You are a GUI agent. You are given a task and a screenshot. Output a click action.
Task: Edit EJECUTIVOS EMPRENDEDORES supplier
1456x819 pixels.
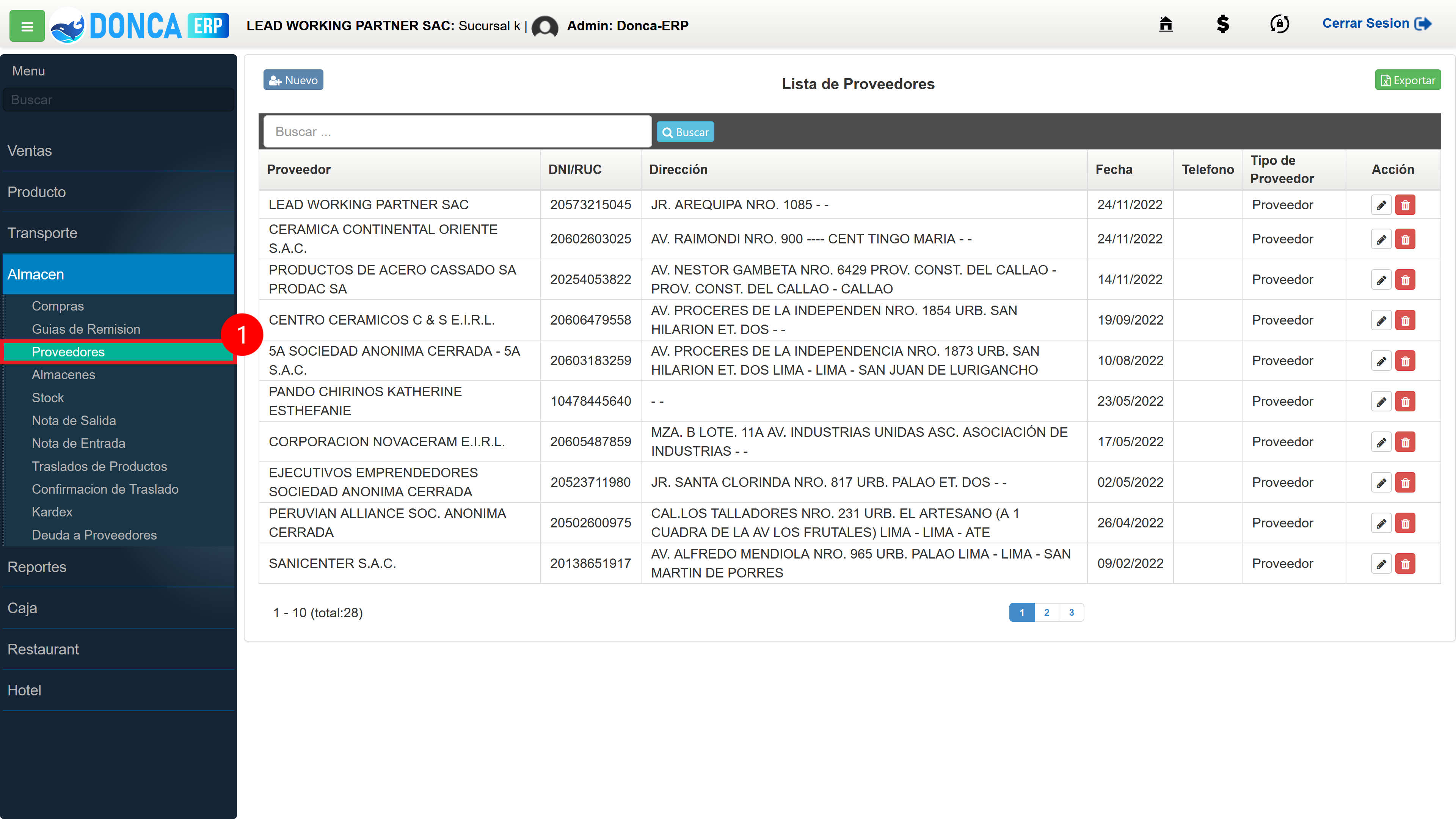[x=1381, y=483]
